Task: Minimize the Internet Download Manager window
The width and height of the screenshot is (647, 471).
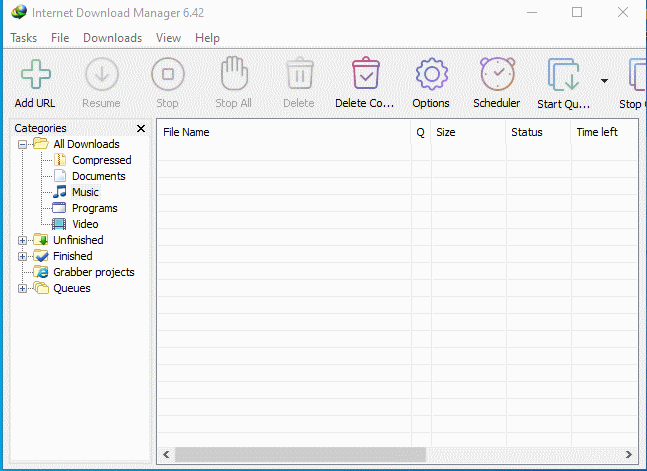Action: pos(532,12)
